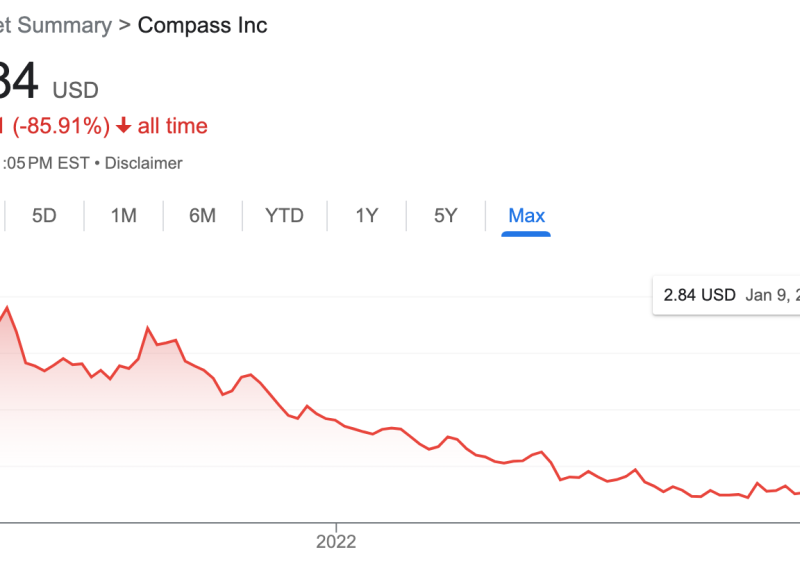Click the highest peak of the chart line

coord(7,307)
